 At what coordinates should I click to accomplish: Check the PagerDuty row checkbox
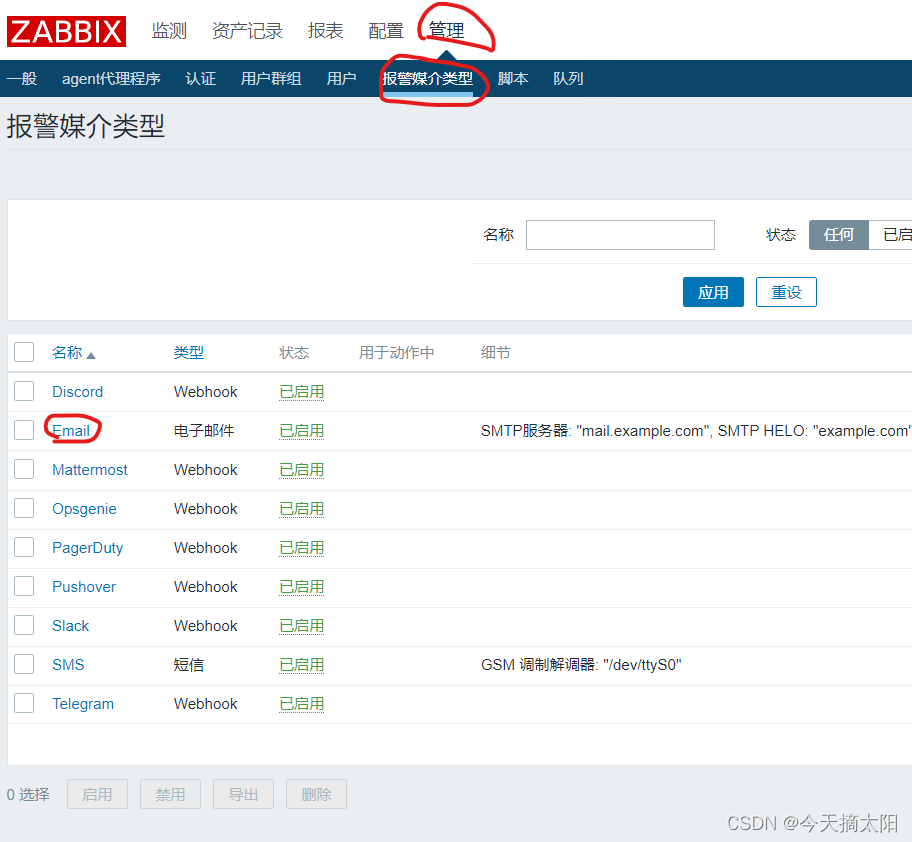click(x=24, y=547)
